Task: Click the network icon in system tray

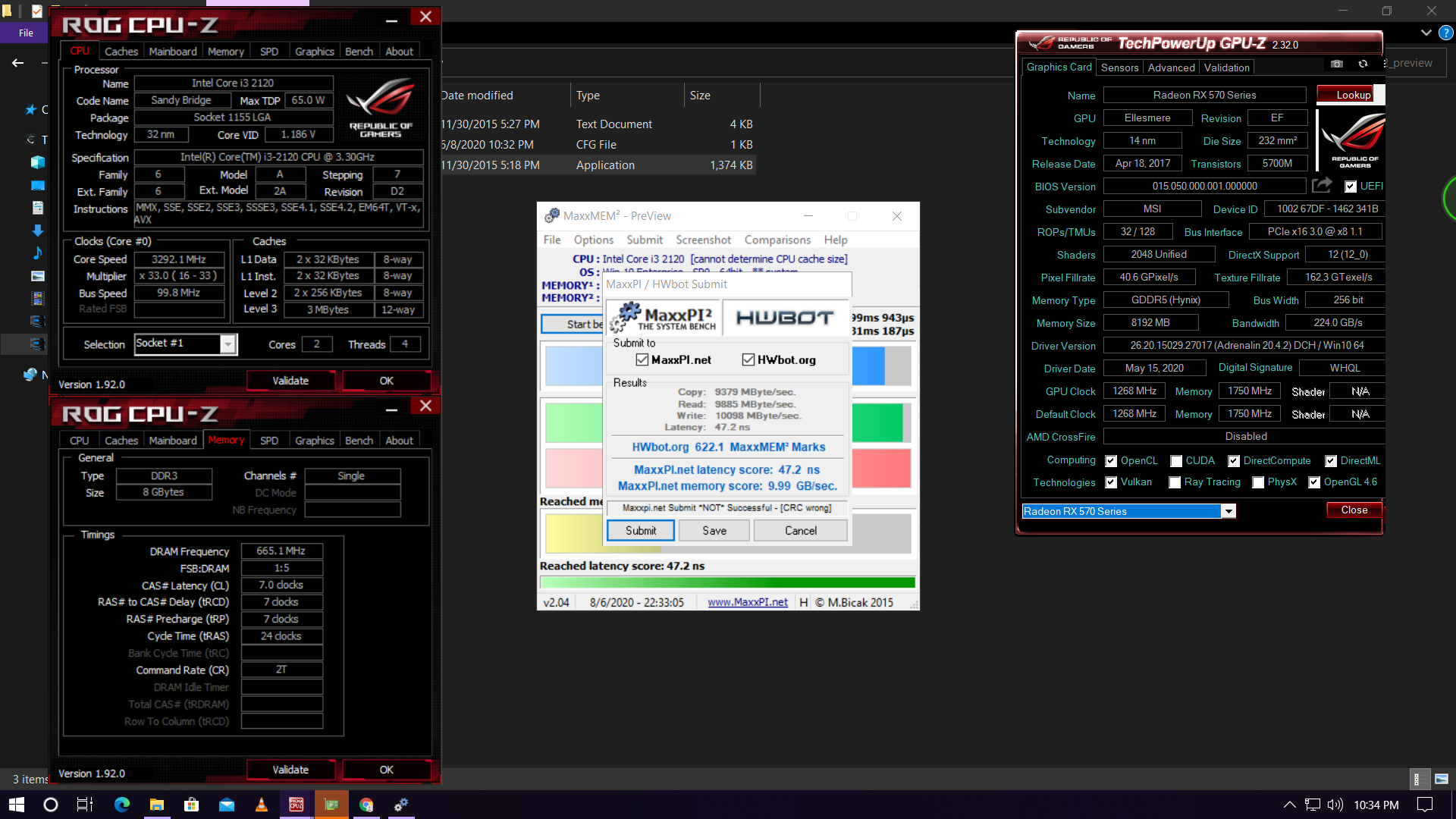Action: 1313,805
